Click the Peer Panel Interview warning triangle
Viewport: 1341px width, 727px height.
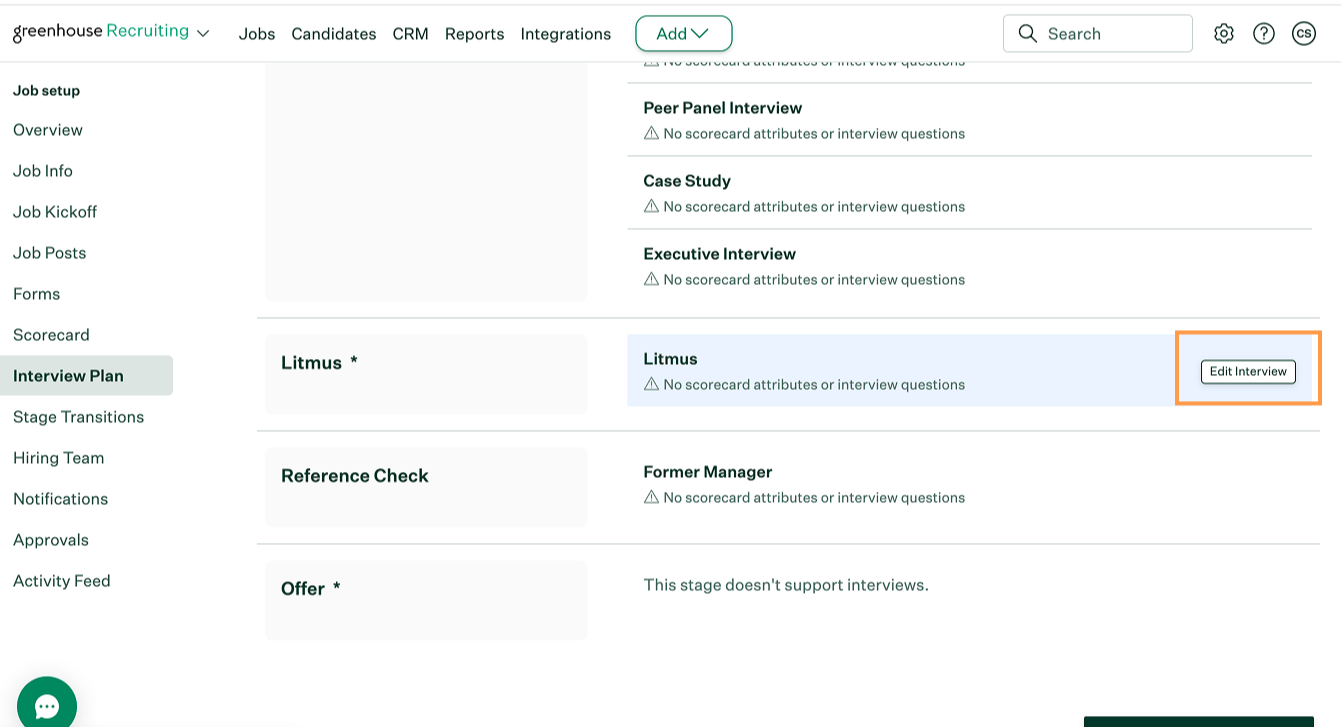point(651,133)
